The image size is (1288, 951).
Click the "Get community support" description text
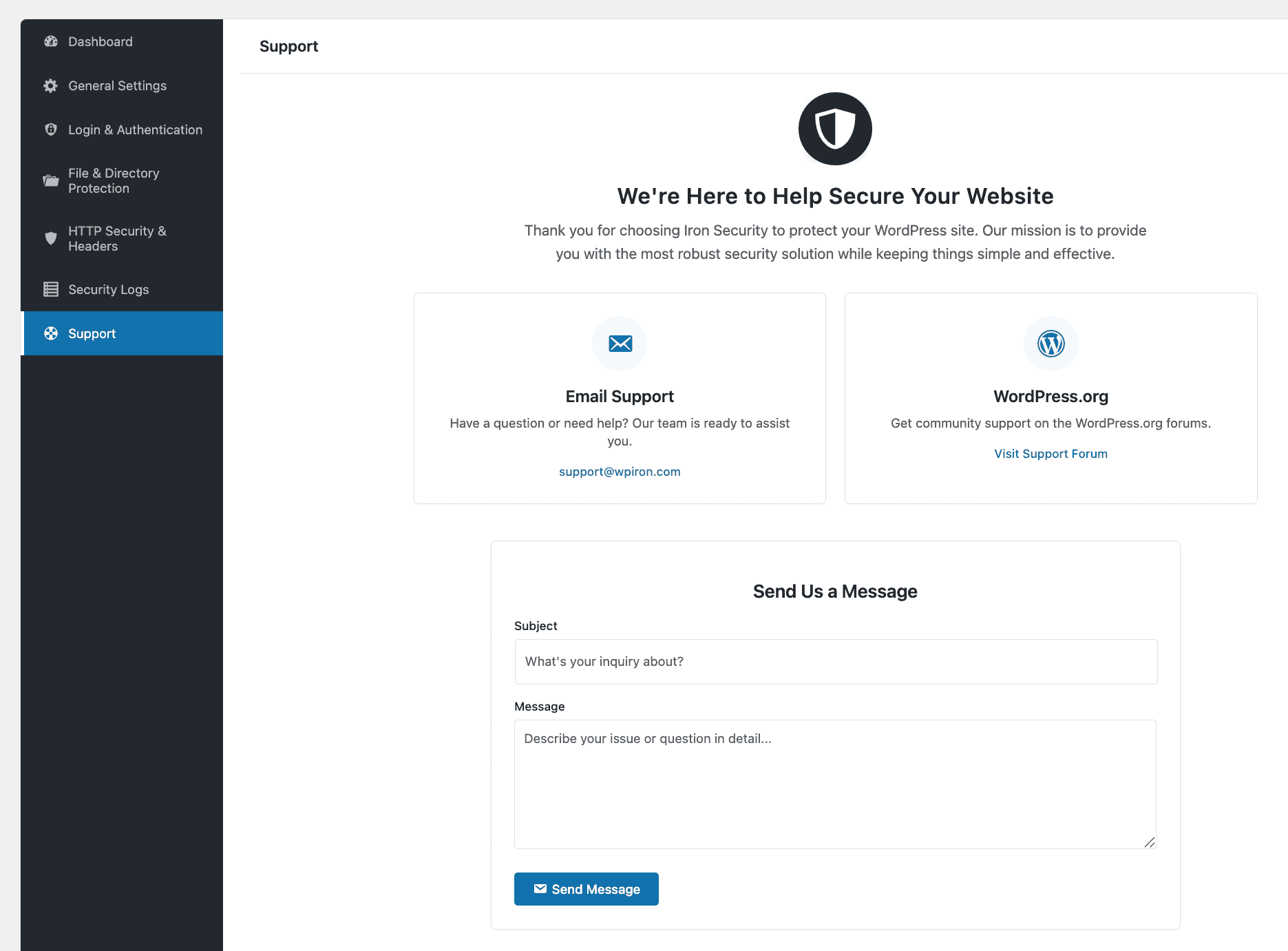tap(1051, 424)
